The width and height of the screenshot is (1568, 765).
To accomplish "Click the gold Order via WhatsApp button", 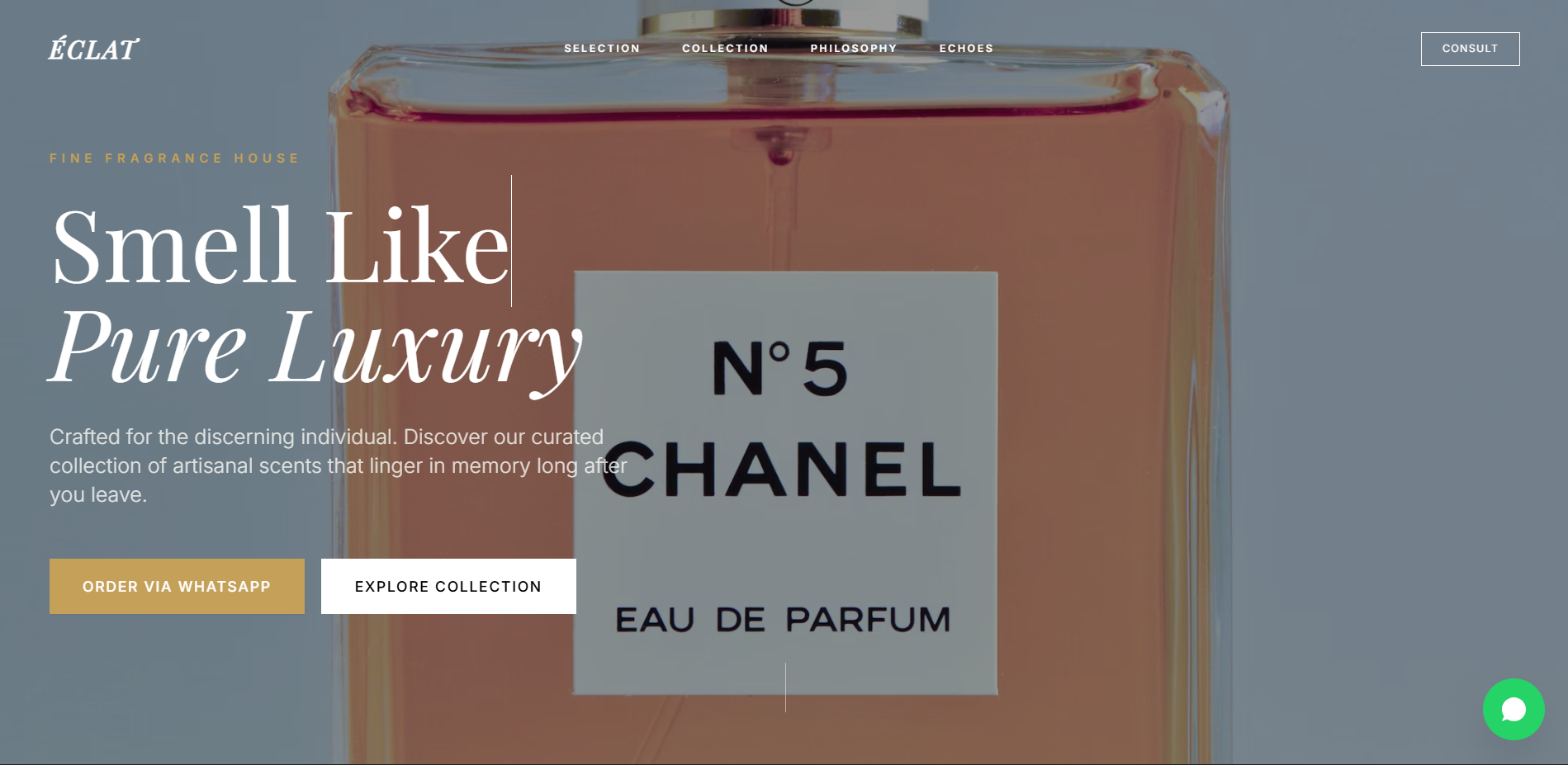I will (177, 586).
